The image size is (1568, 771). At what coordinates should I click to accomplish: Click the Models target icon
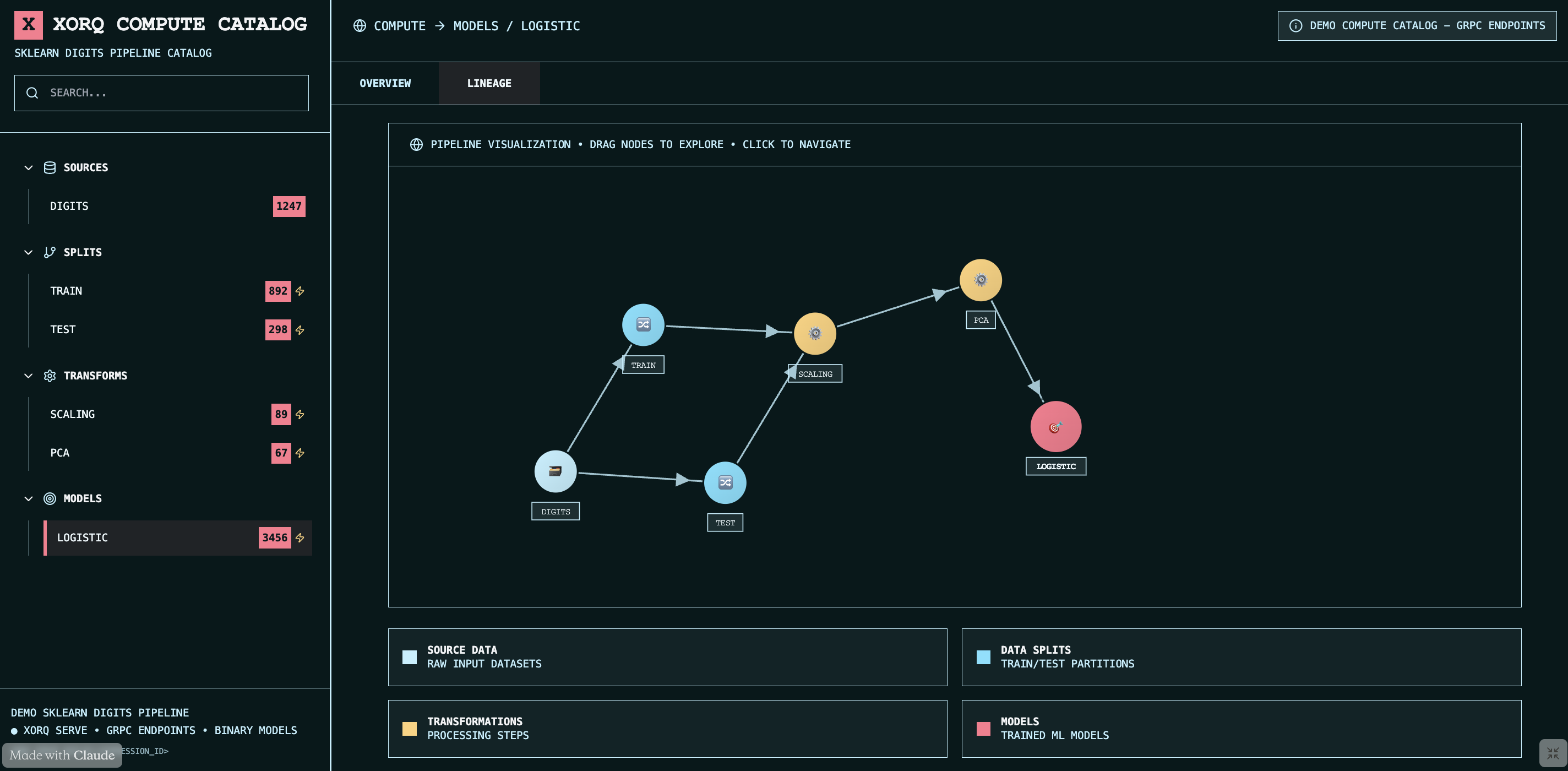[50, 499]
